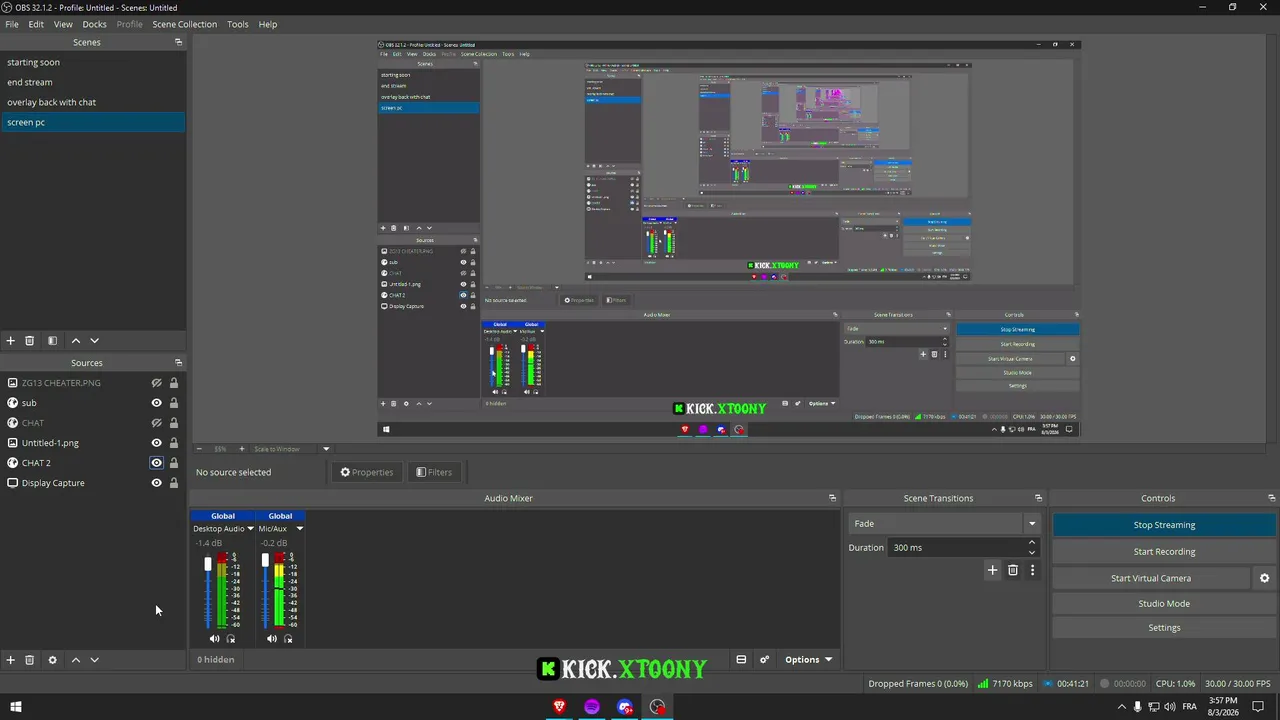The width and height of the screenshot is (1280, 720).
Task: Open the Mic/Aux channel dropdown
Action: pyautogui.click(x=299, y=529)
